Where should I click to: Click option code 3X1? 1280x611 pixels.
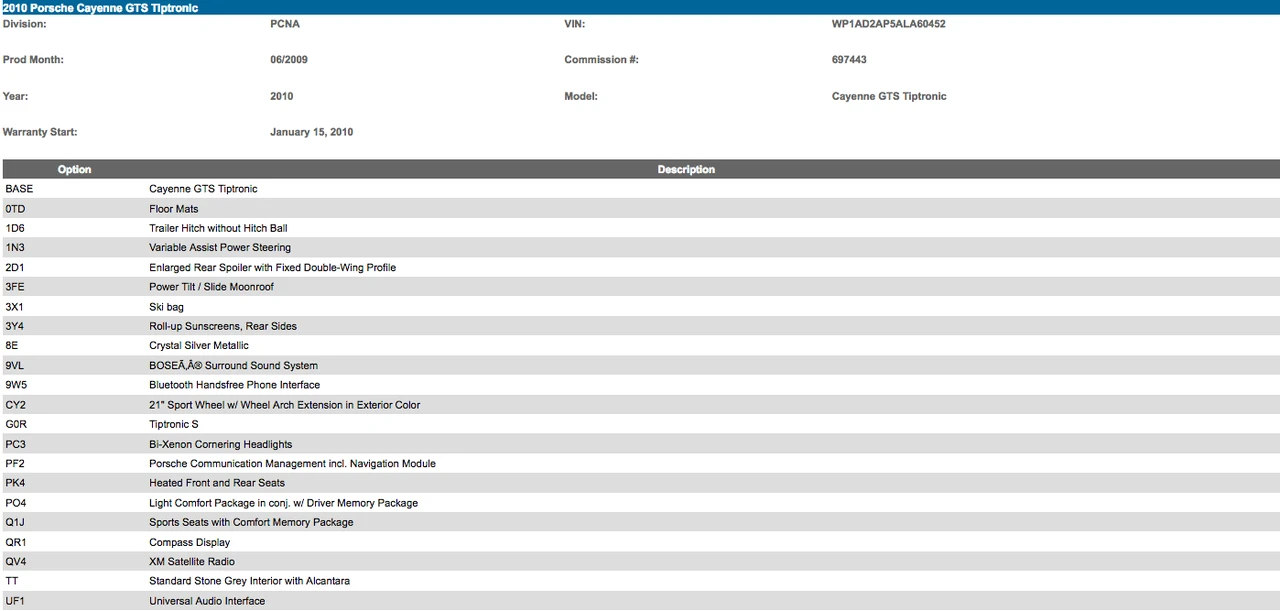[15, 307]
